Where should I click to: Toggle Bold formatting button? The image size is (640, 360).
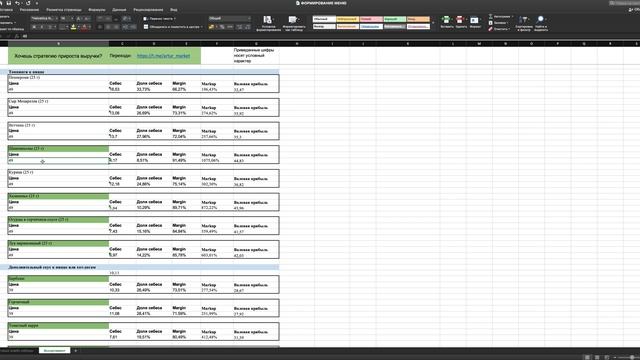click(34, 27)
